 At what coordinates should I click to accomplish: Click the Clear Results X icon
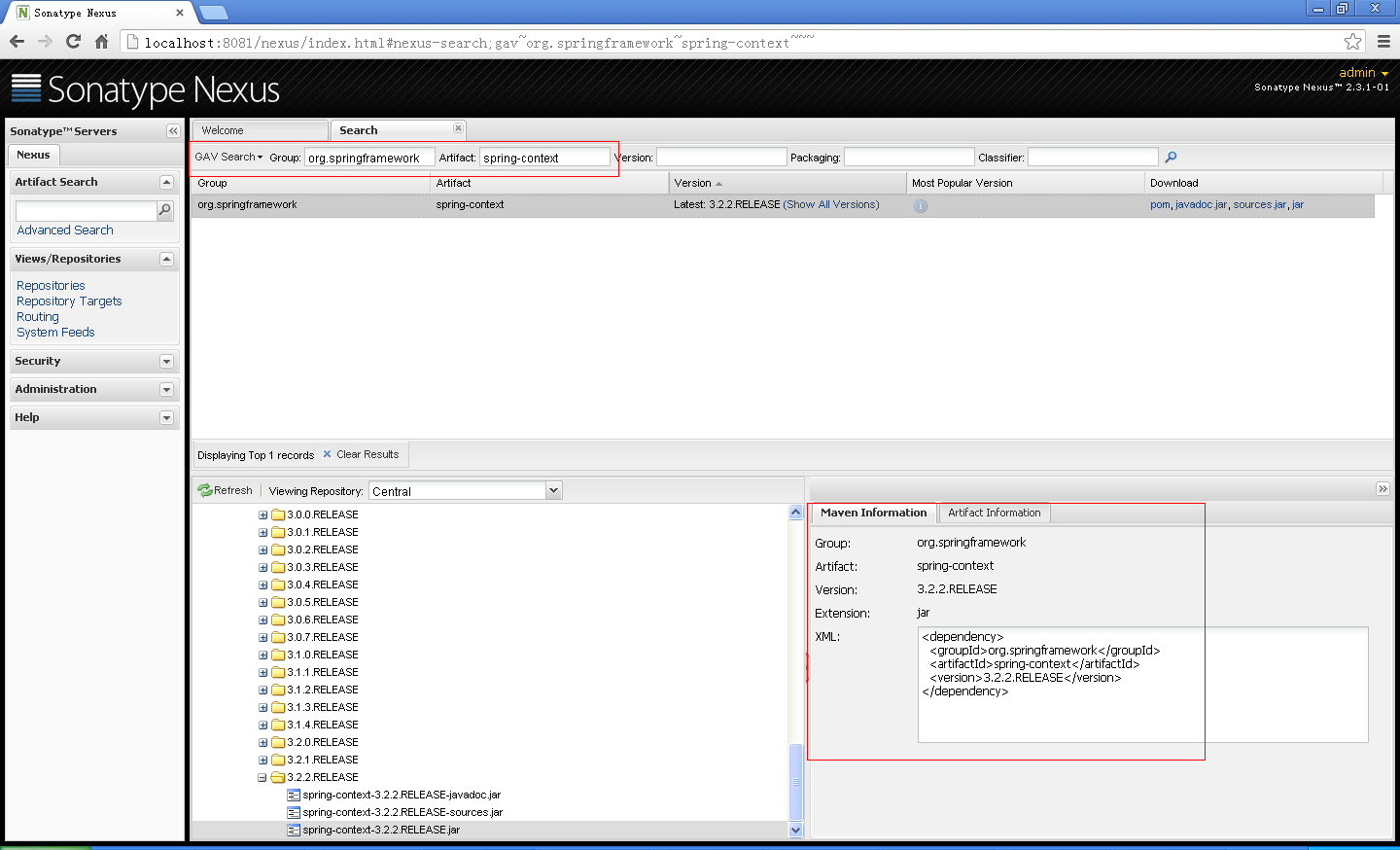click(328, 454)
